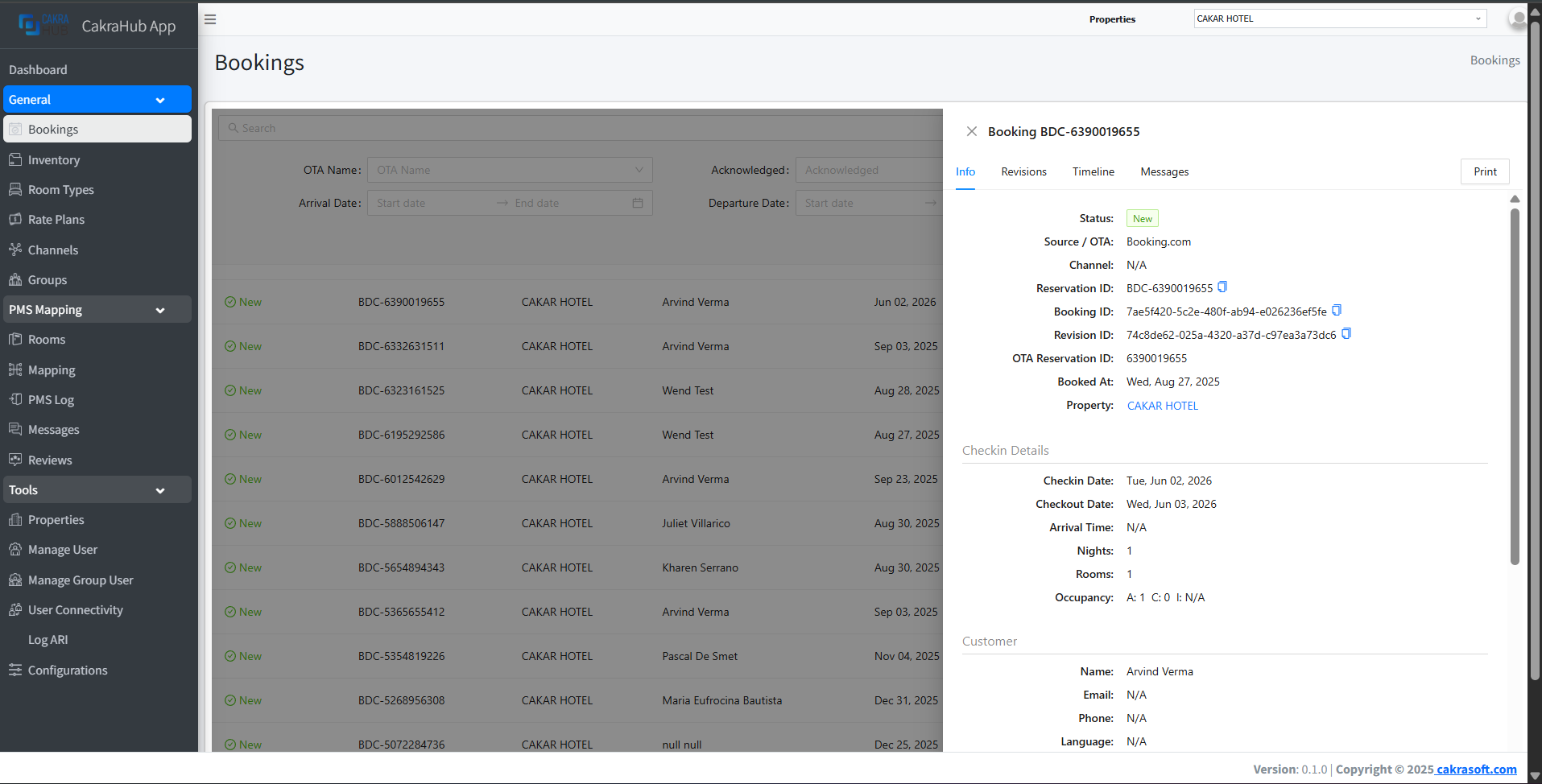Click the Print button
1542x784 pixels.
pyautogui.click(x=1484, y=171)
